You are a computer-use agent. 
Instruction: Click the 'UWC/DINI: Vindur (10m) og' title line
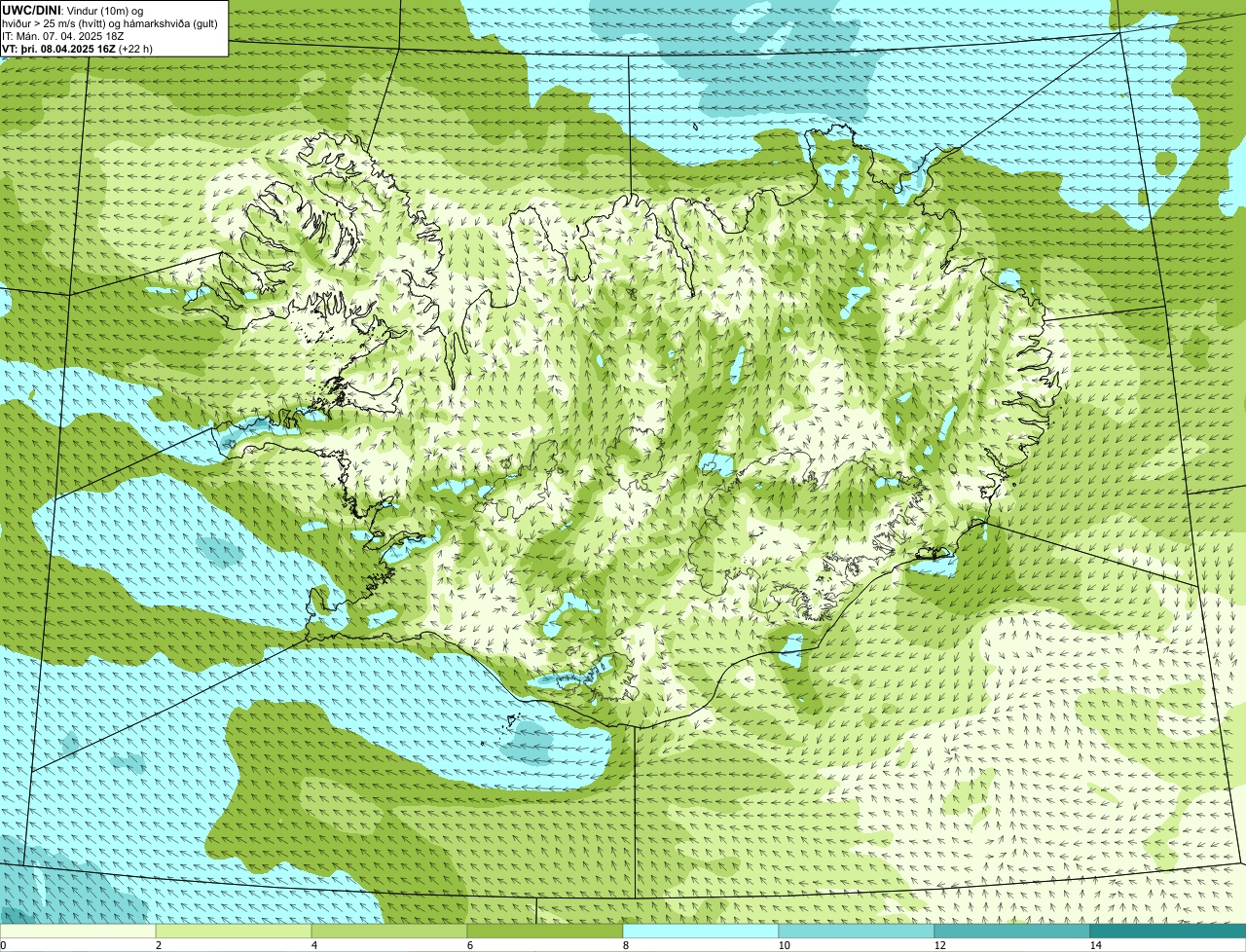73,11
